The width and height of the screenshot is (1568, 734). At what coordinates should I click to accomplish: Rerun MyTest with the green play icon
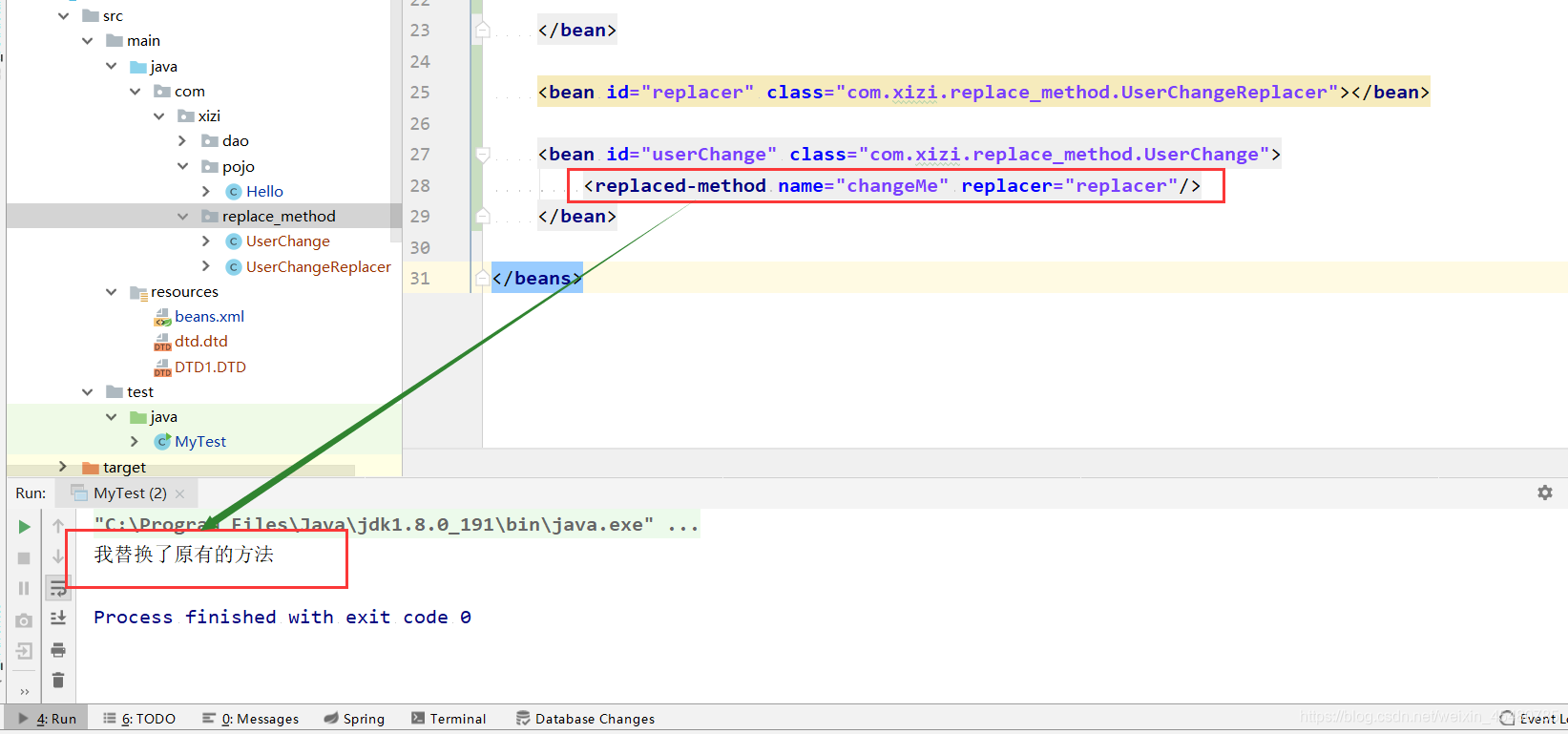[24, 527]
